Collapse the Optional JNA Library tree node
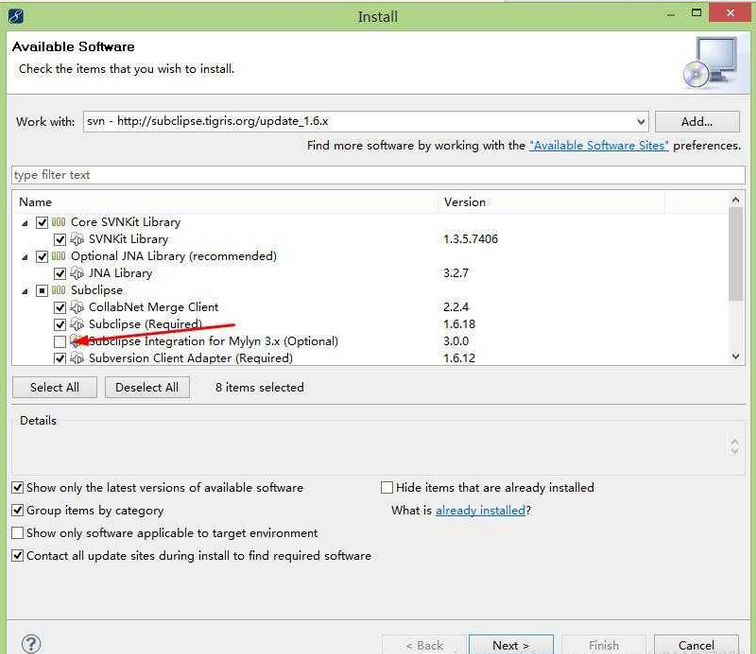756x654 pixels. (x=25, y=257)
